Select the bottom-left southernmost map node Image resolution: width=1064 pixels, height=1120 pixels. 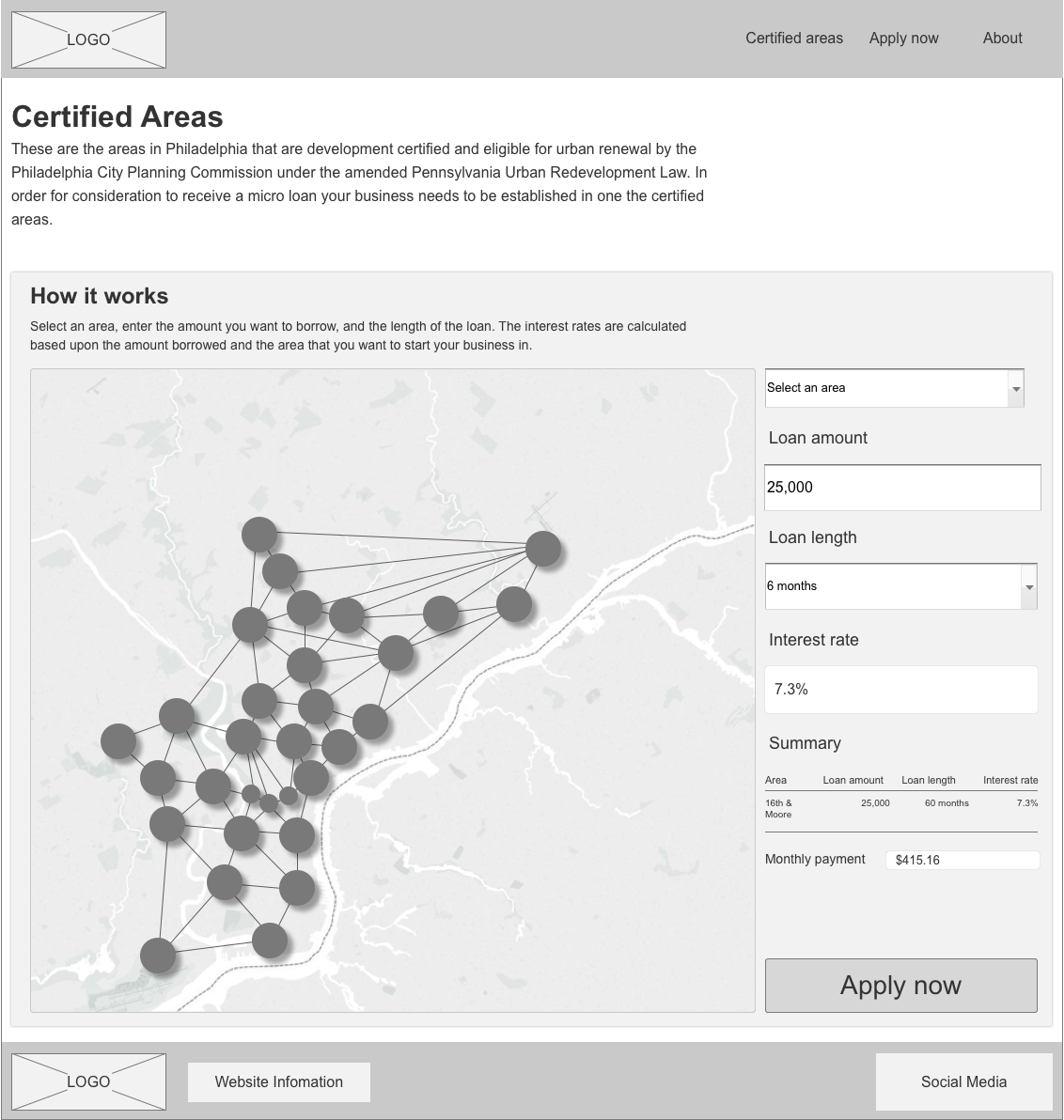tap(158, 956)
